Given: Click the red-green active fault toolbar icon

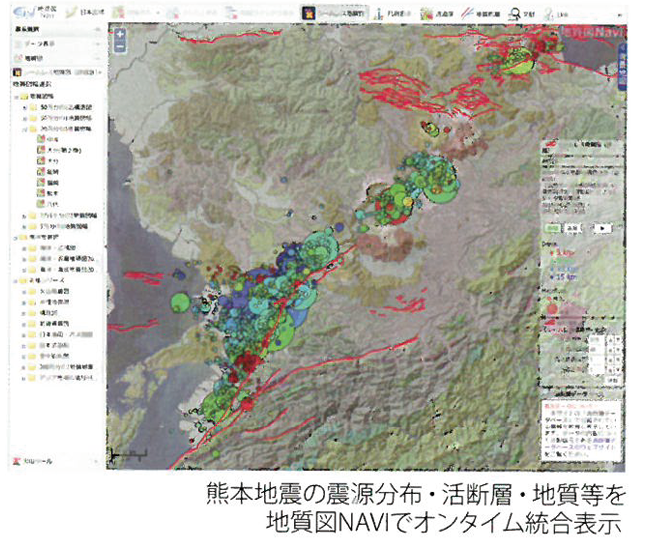Looking at the screenshot, I should [426, 14].
